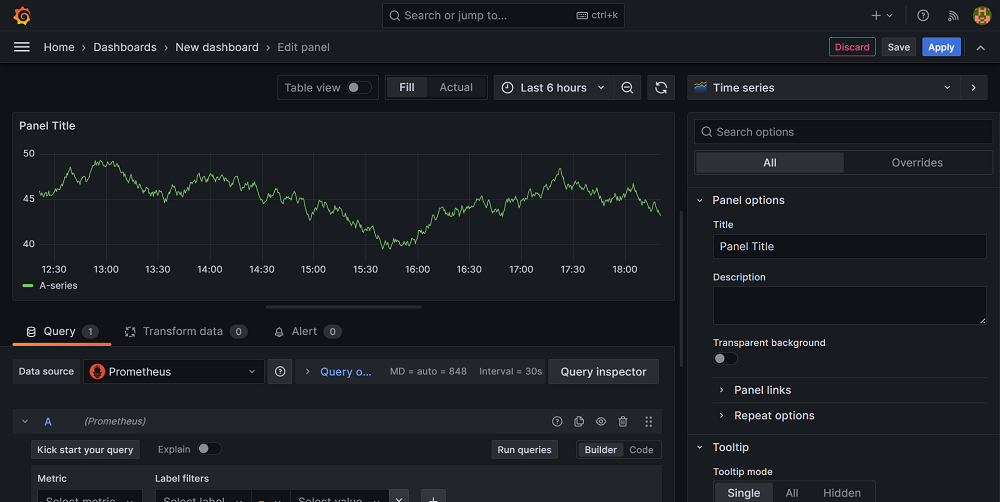Viewport: 1000px width, 502px height.
Task: Enable the Table view switch
Action: tap(359, 88)
